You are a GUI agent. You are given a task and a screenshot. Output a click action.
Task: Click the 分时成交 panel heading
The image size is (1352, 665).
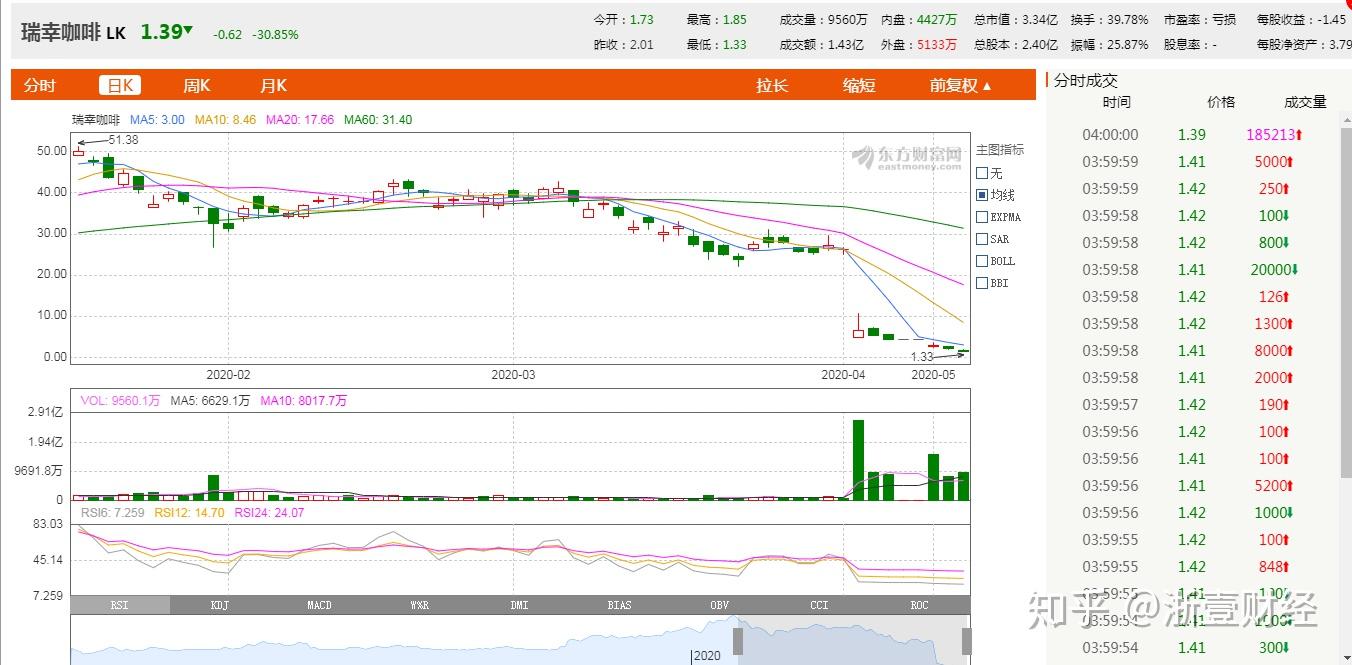[x=1086, y=81]
